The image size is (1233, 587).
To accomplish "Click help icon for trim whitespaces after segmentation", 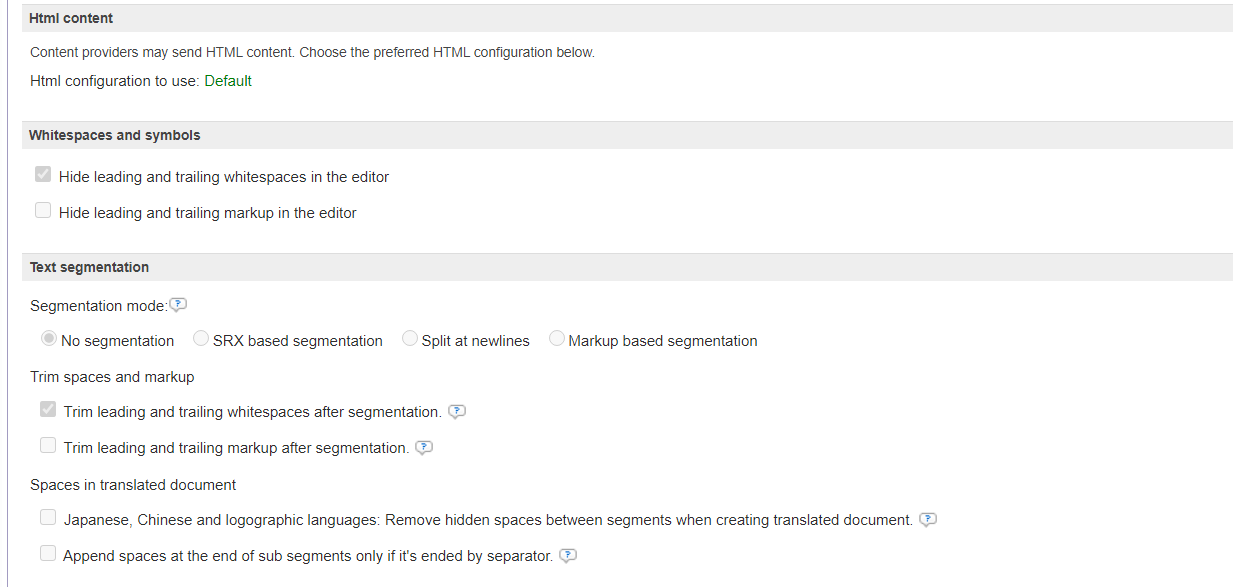I will pyautogui.click(x=457, y=411).
